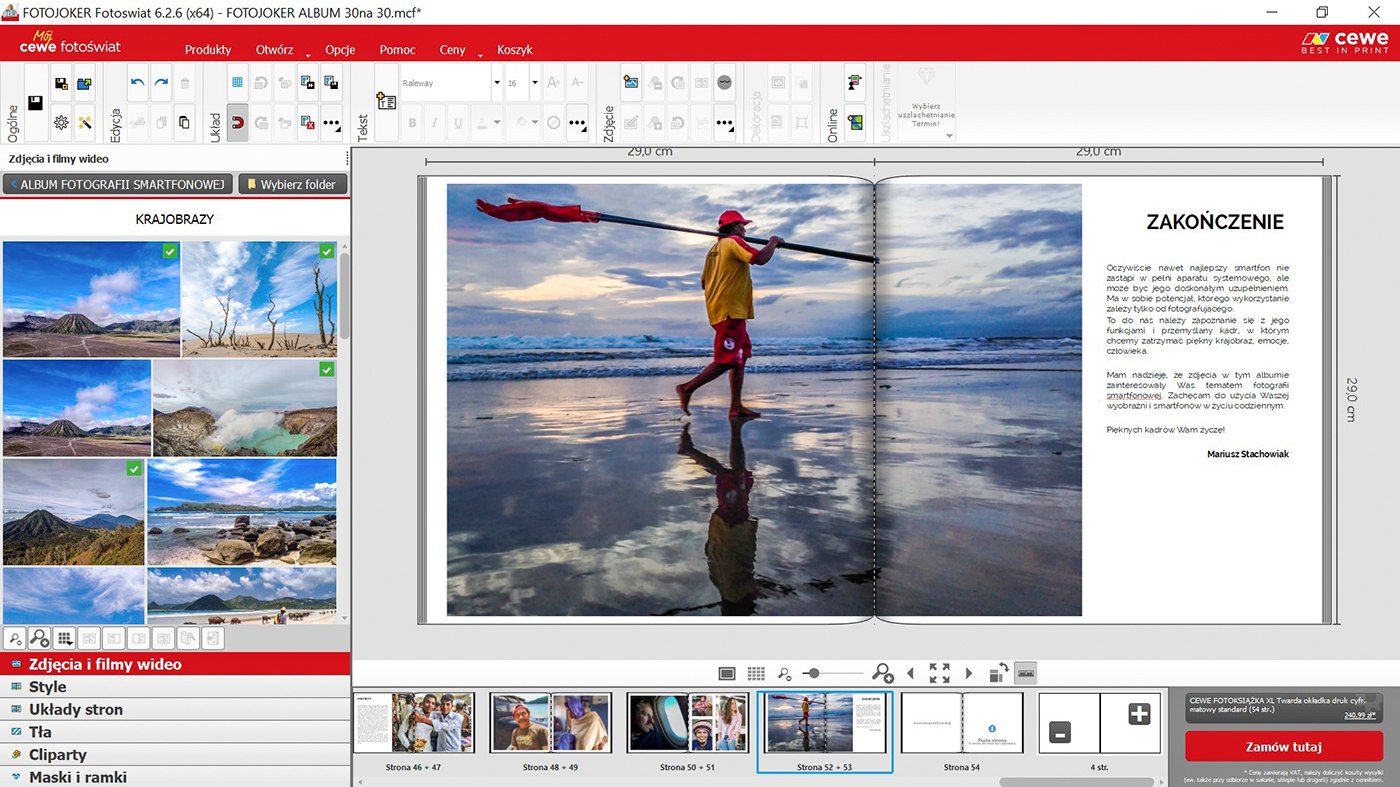1400x787 pixels.
Task: Click the insert page layout icon
Action: [x=331, y=83]
